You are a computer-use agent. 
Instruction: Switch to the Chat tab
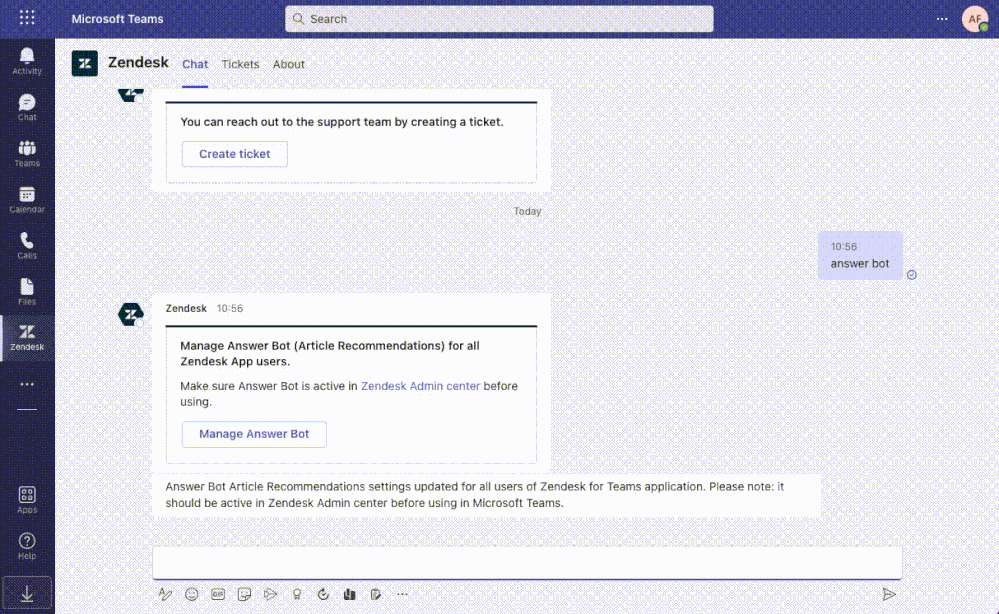tap(195, 64)
